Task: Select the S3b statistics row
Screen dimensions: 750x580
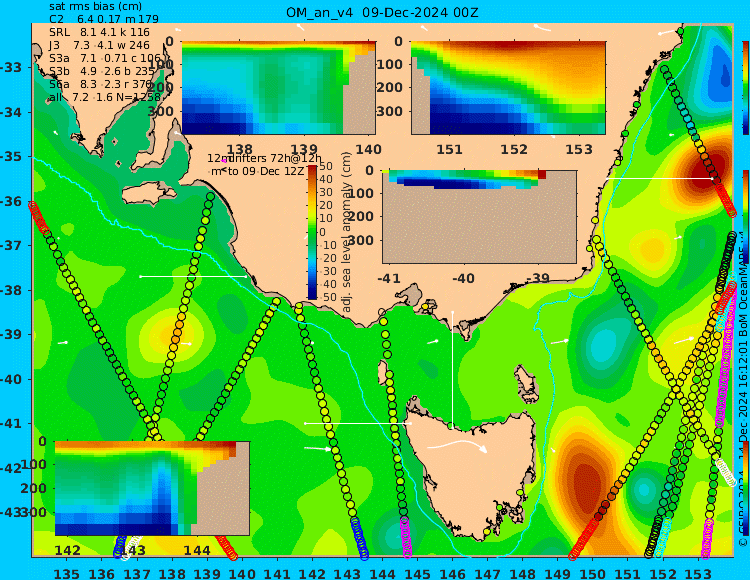Action: tap(102, 71)
